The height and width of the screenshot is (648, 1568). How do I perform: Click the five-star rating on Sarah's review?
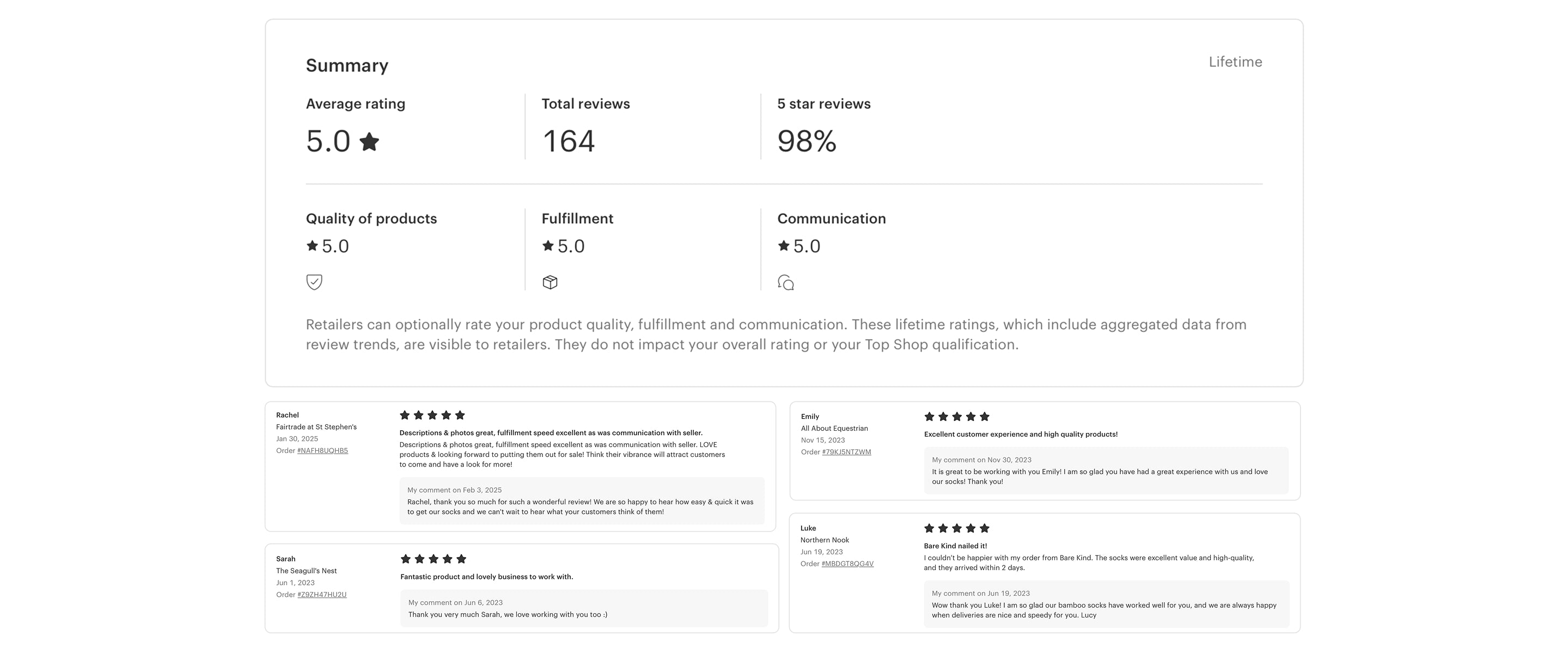click(x=434, y=559)
